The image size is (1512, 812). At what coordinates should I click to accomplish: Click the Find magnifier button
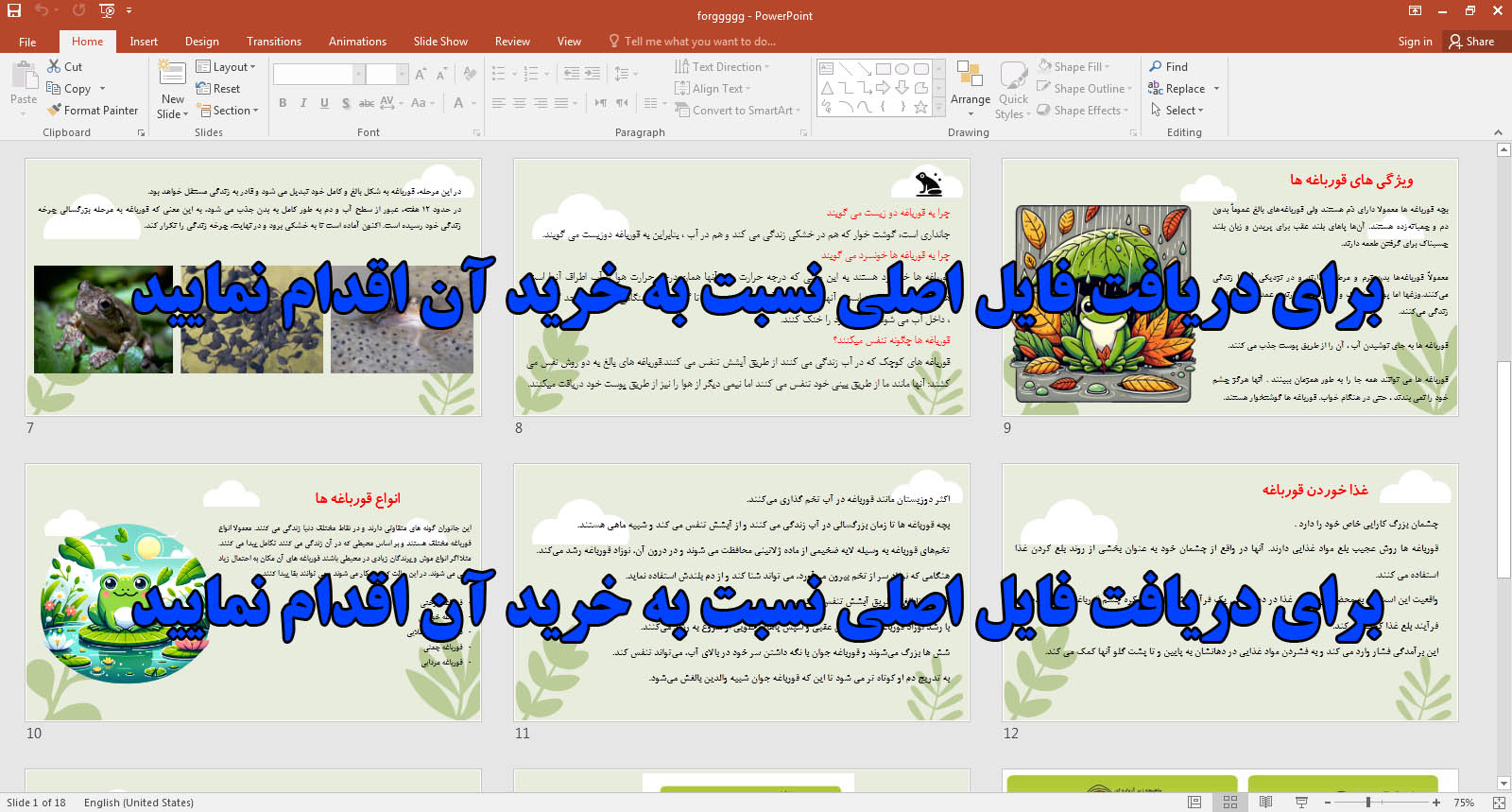pyautogui.click(x=1168, y=67)
